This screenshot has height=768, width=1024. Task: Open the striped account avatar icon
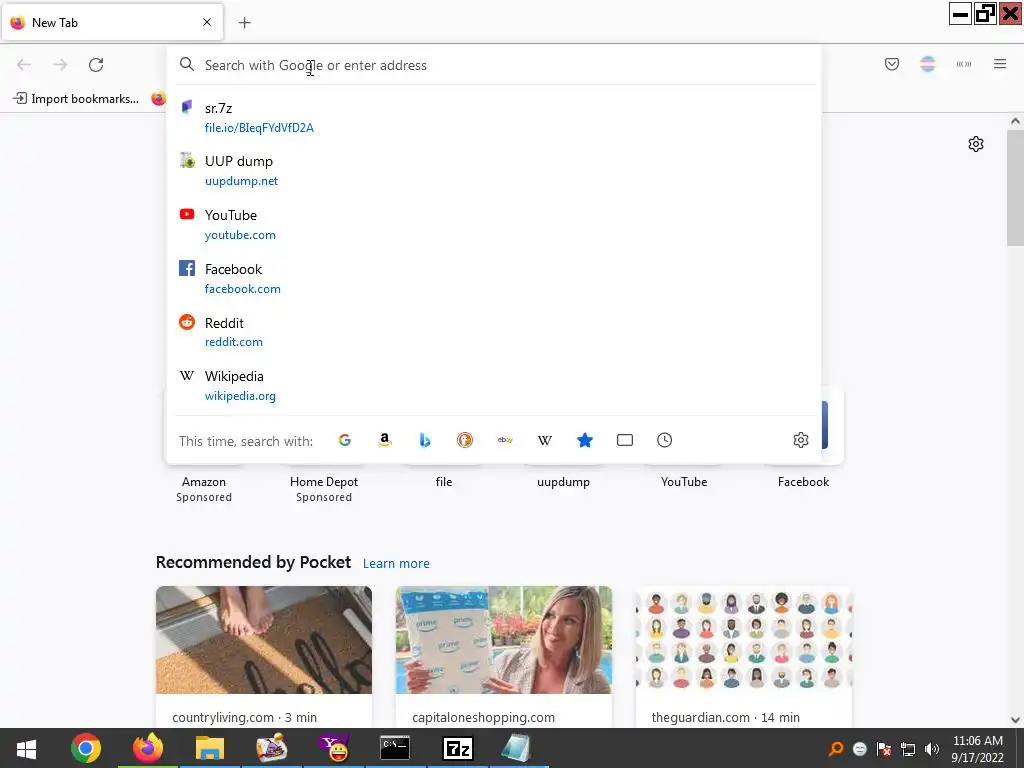pyautogui.click(x=927, y=64)
